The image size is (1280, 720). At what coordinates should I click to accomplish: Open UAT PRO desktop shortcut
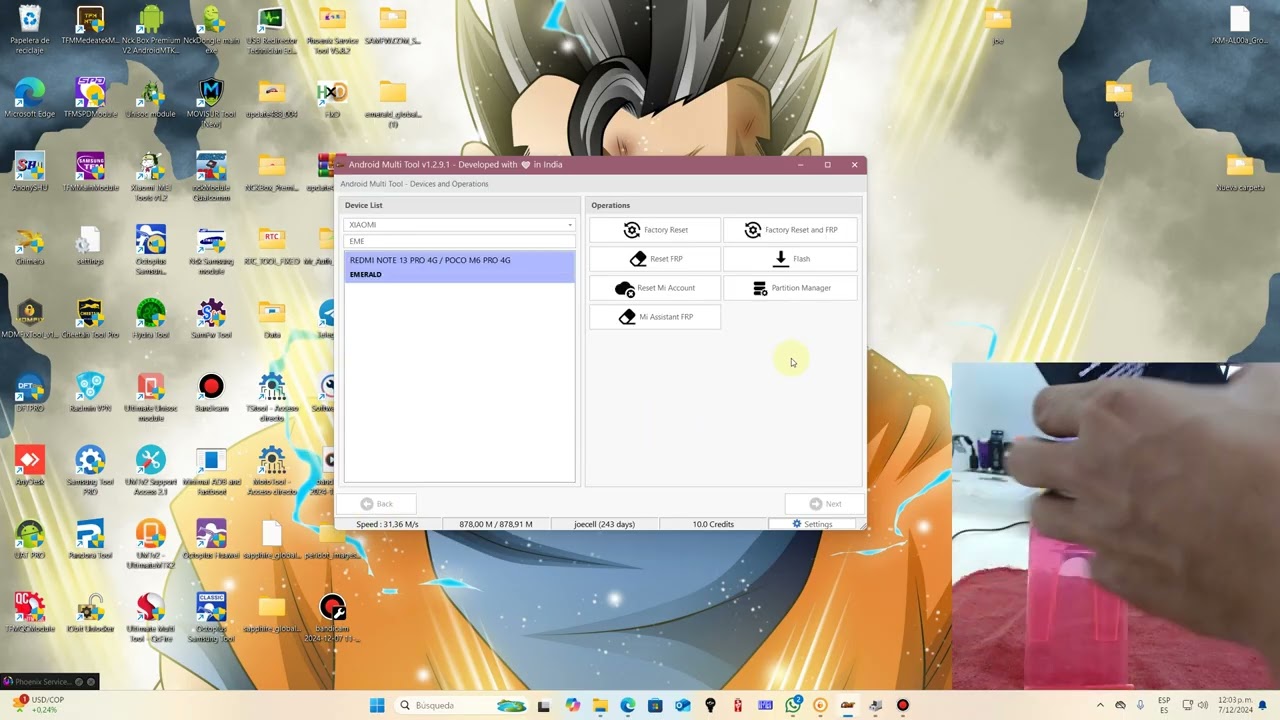[x=30, y=540]
